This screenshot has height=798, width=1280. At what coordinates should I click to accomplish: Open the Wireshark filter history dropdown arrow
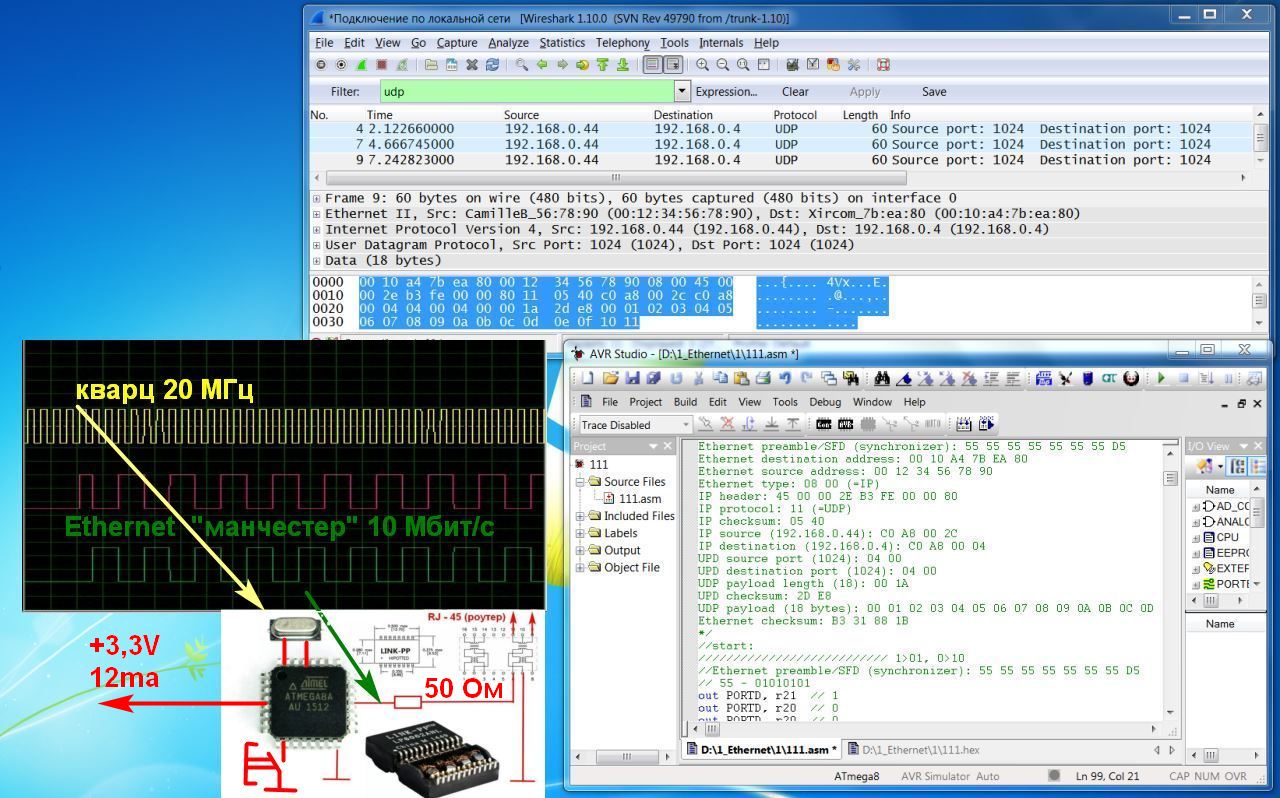click(x=682, y=91)
